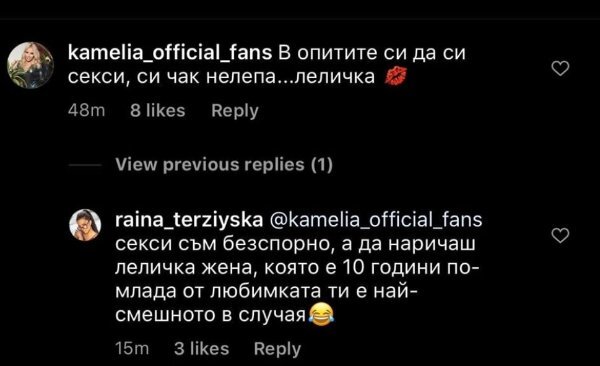Open kamelia_official_fans profile picture

coord(31,65)
